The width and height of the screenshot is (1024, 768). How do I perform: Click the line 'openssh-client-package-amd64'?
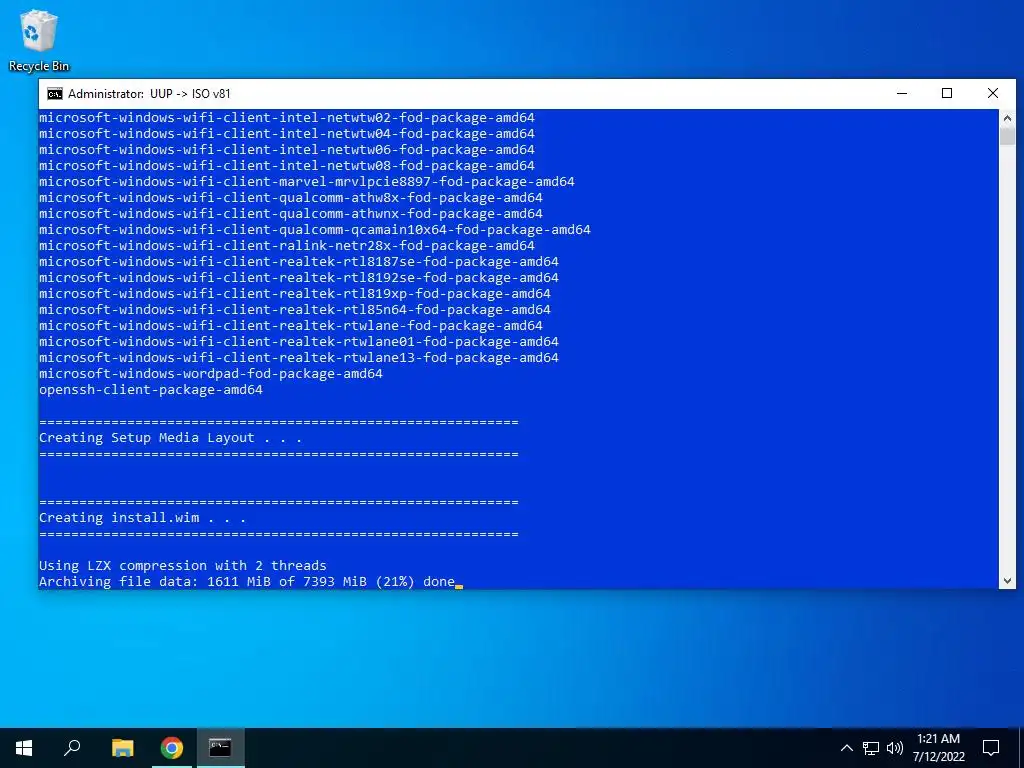(151, 390)
